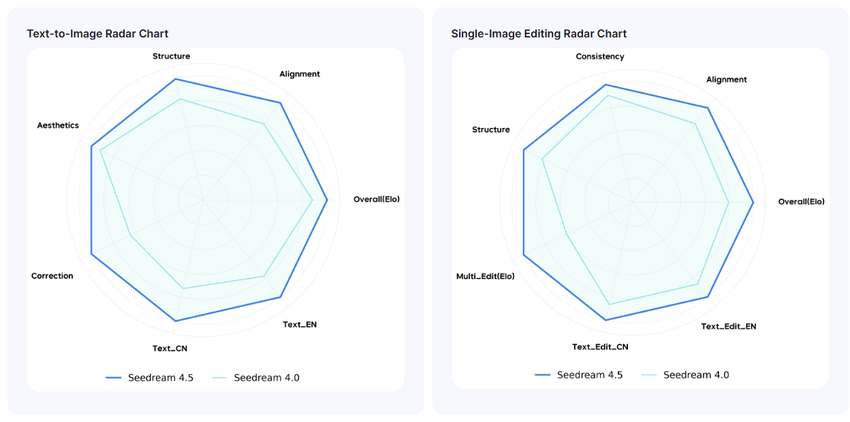
Task: Click the Single-Image Editing Radar Chart title
Action: click(x=539, y=34)
